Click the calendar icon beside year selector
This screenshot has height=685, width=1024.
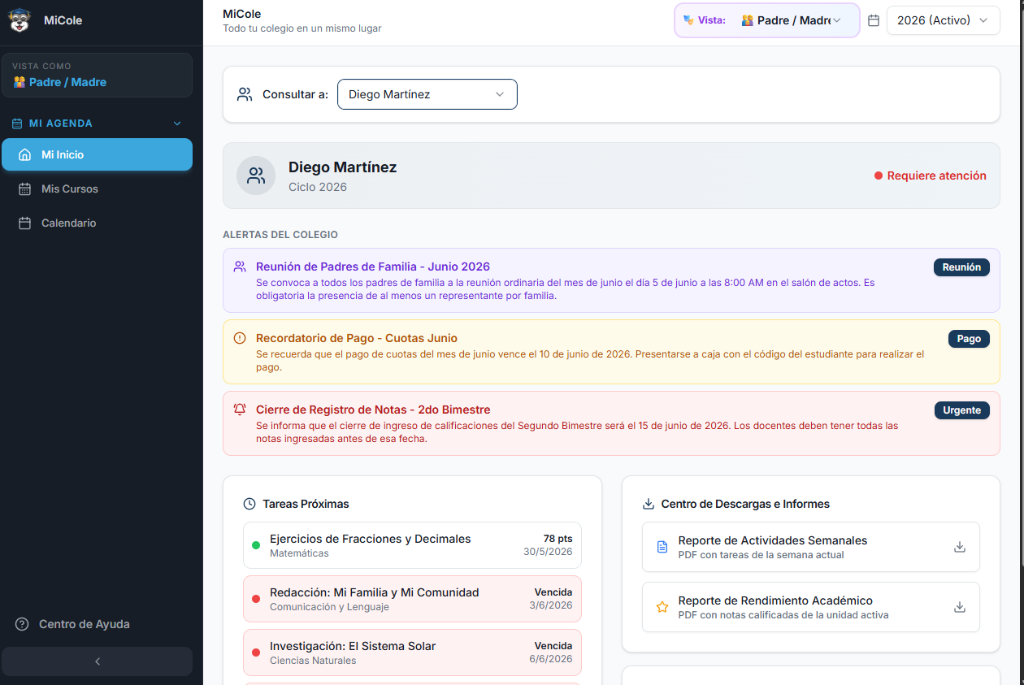click(873, 20)
